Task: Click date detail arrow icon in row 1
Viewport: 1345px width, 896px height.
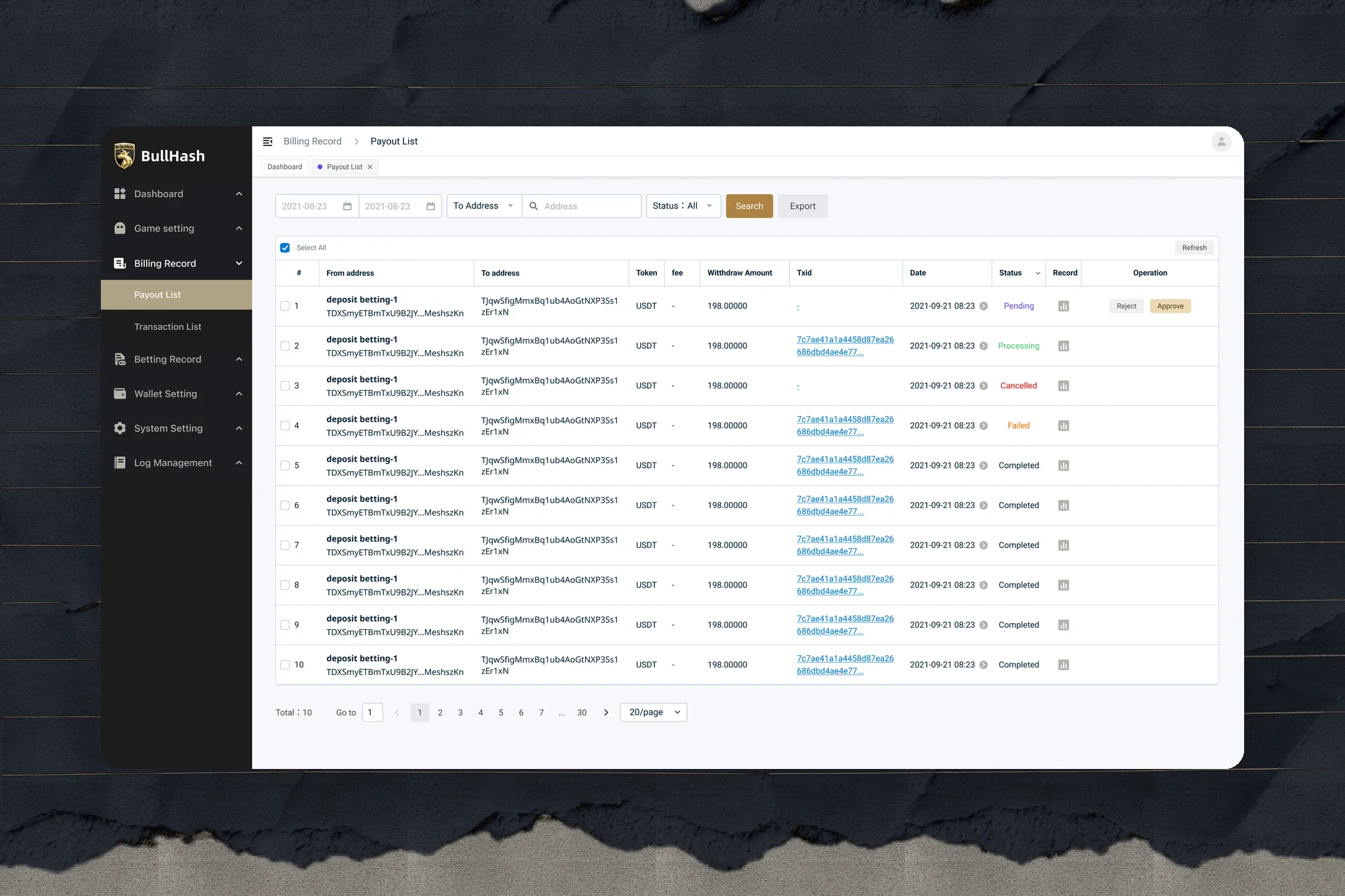Action: click(983, 307)
